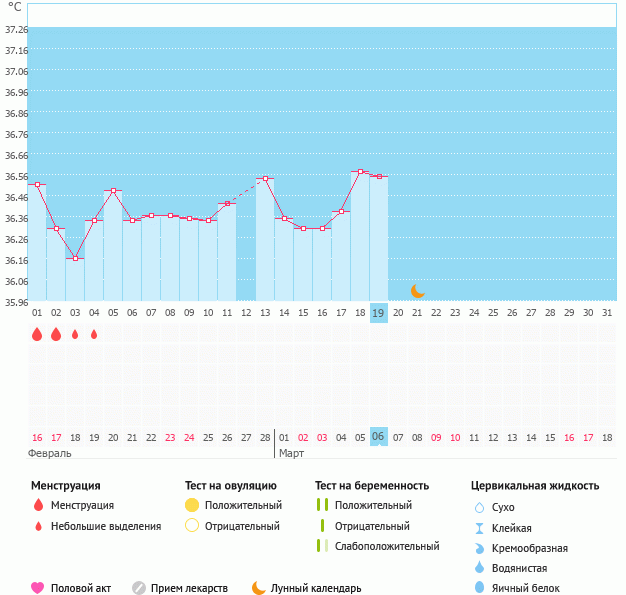Image resolution: width=626 pixels, height=595 pixels.
Task: Click the Водянистая cervical fluid icon
Action: (x=479, y=568)
